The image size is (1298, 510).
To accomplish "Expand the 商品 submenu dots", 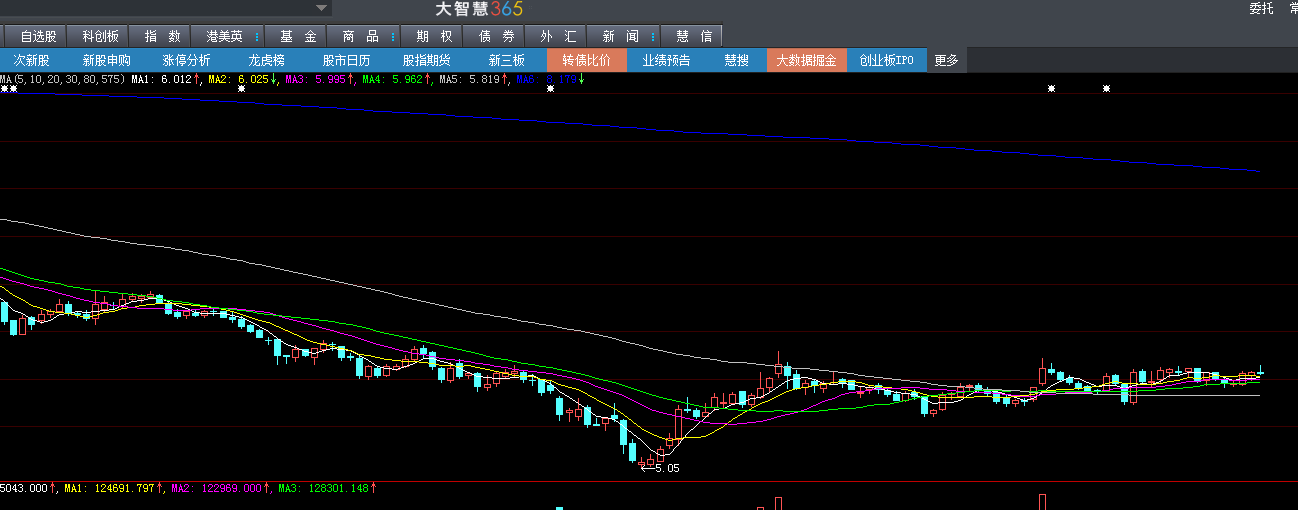I will 392,36.
